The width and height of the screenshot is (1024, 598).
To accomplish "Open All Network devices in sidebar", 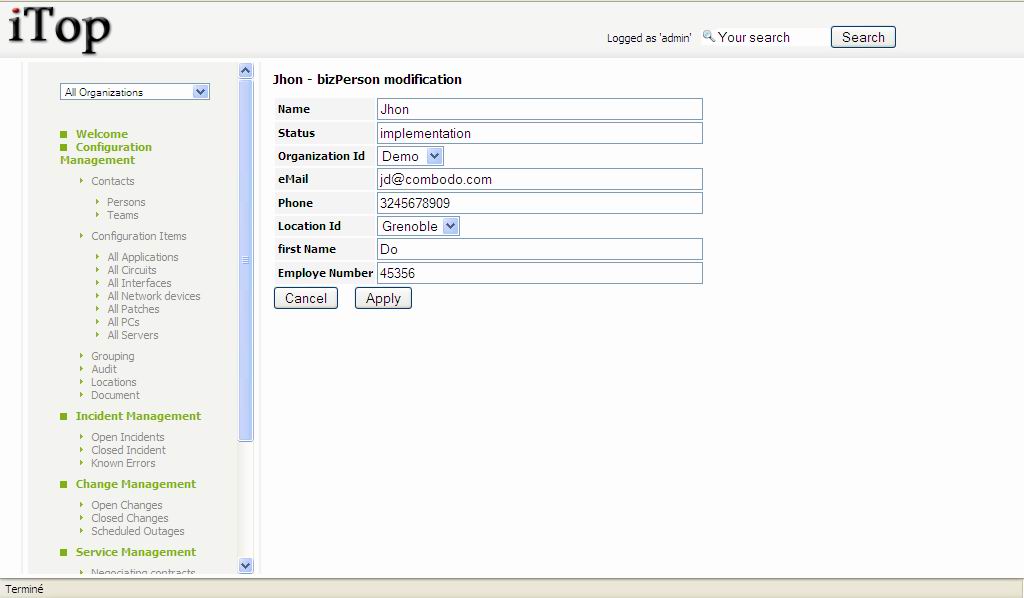I will coord(154,296).
